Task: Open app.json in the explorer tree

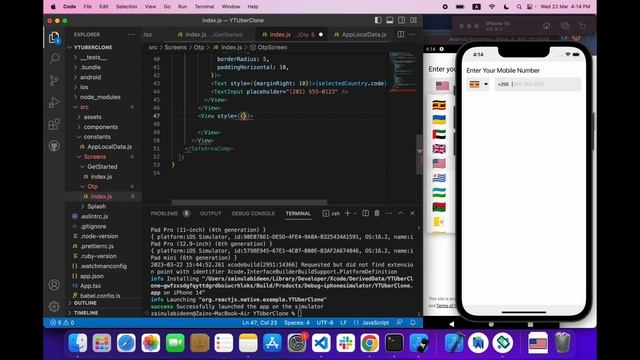Action: click(92, 276)
